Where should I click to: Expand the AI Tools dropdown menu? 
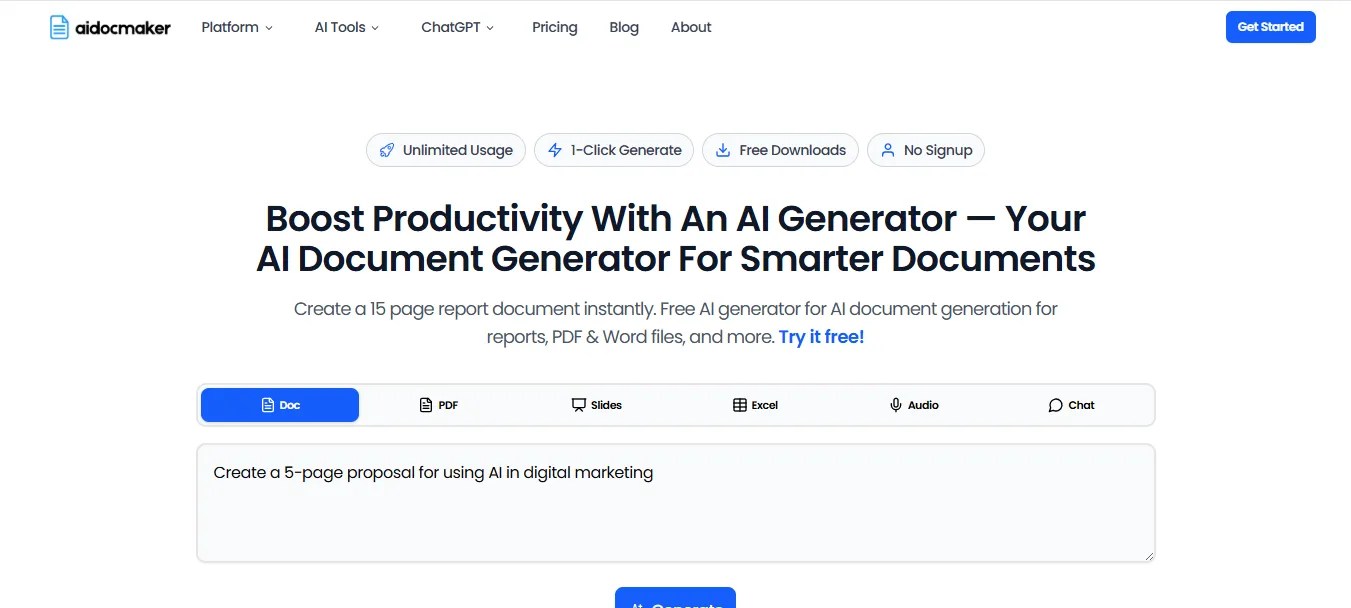pos(347,27)
